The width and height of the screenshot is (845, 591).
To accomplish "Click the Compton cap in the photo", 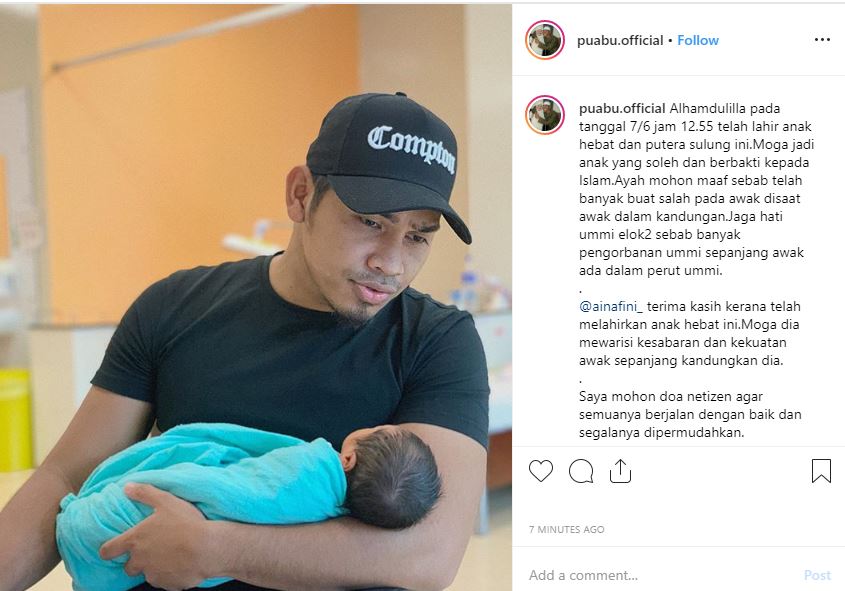I will pyautogui.click(x=389, y=162).
